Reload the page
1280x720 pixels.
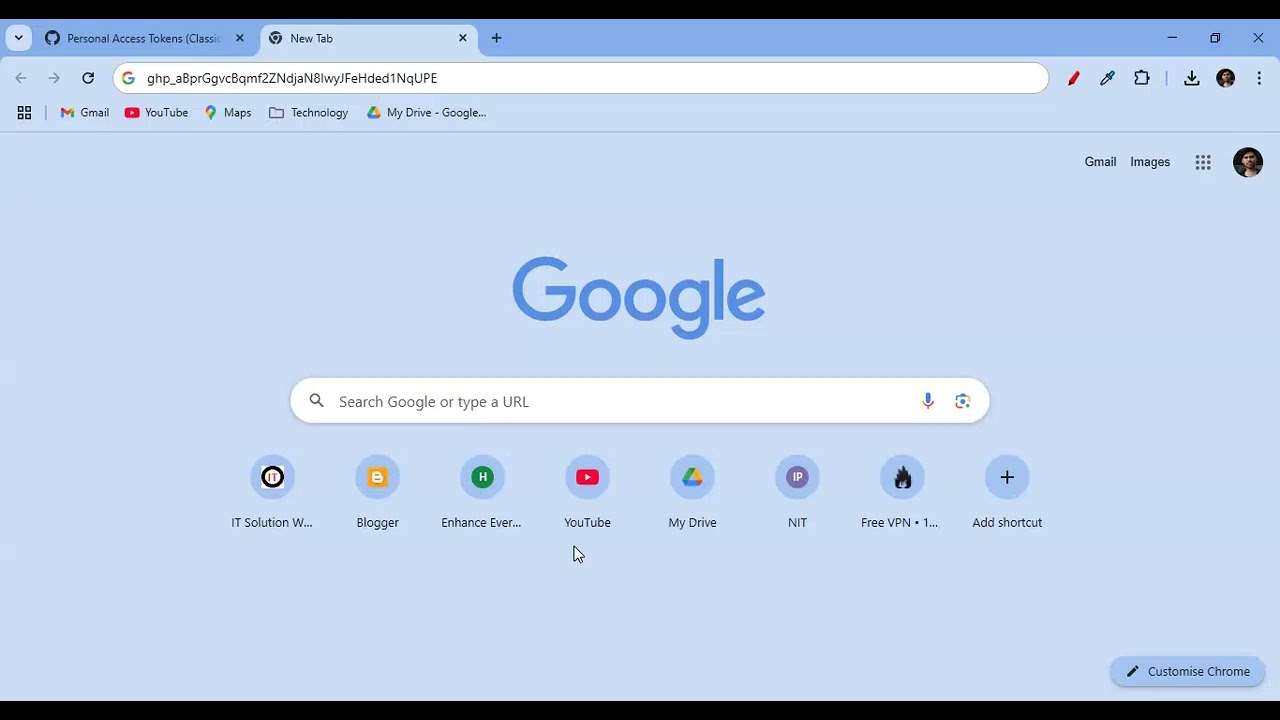pyautogui.click(x=88, y=78)
